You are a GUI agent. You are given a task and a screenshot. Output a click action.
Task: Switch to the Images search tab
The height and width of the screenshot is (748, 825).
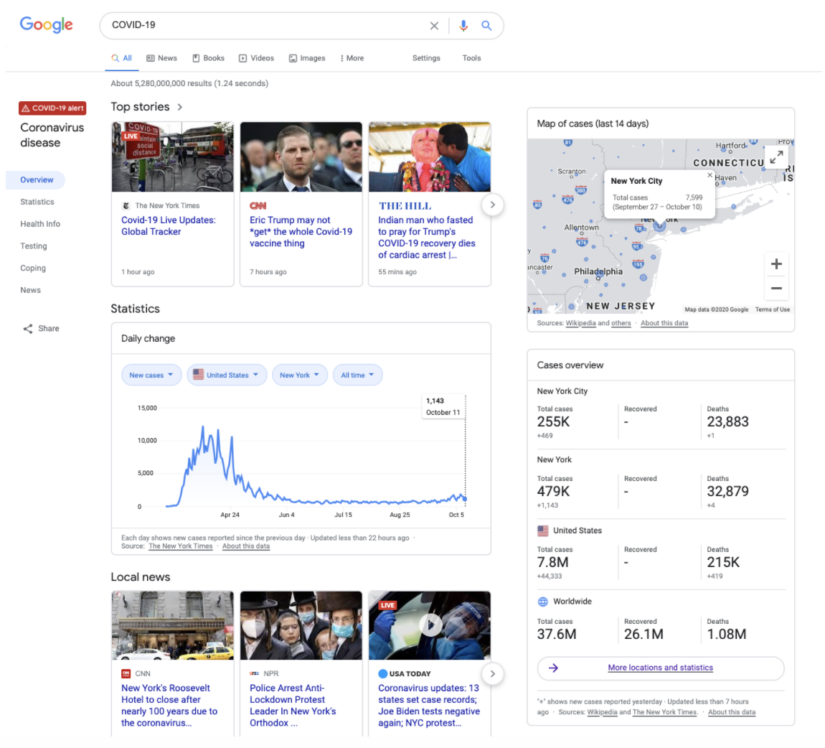pyautogui.click(x=307, y=58)
